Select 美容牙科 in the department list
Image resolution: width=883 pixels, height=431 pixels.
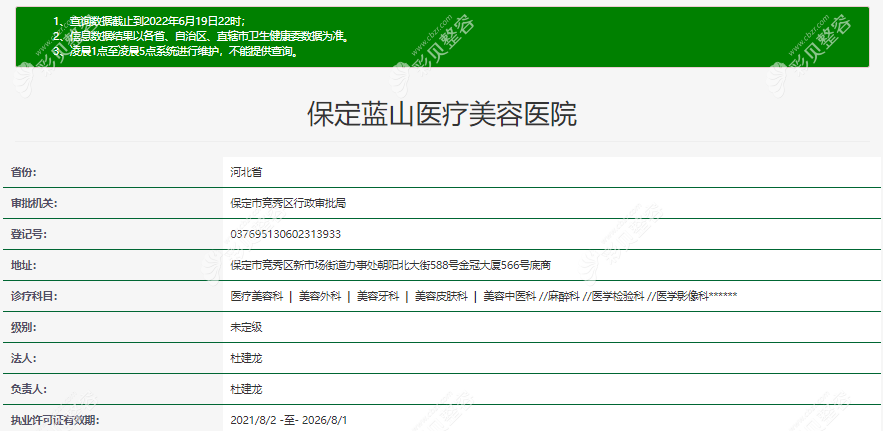point(378,296)
